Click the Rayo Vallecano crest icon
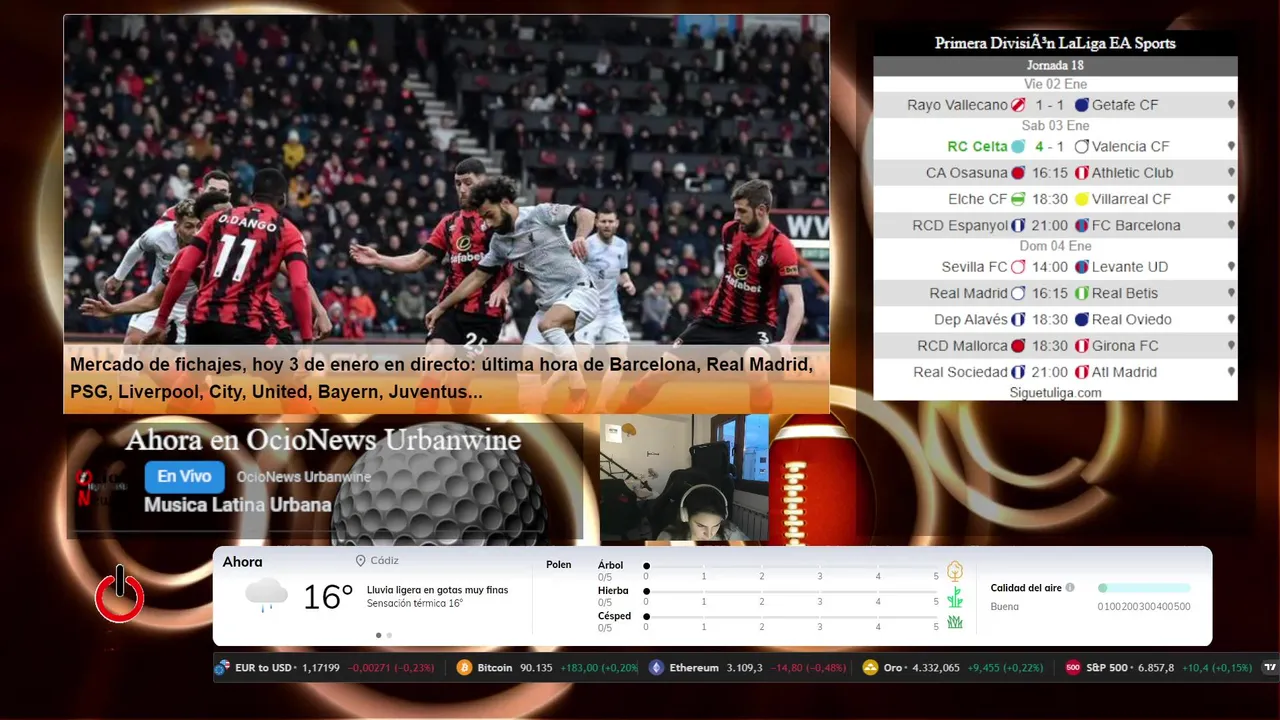 [x=1018, y=105]
